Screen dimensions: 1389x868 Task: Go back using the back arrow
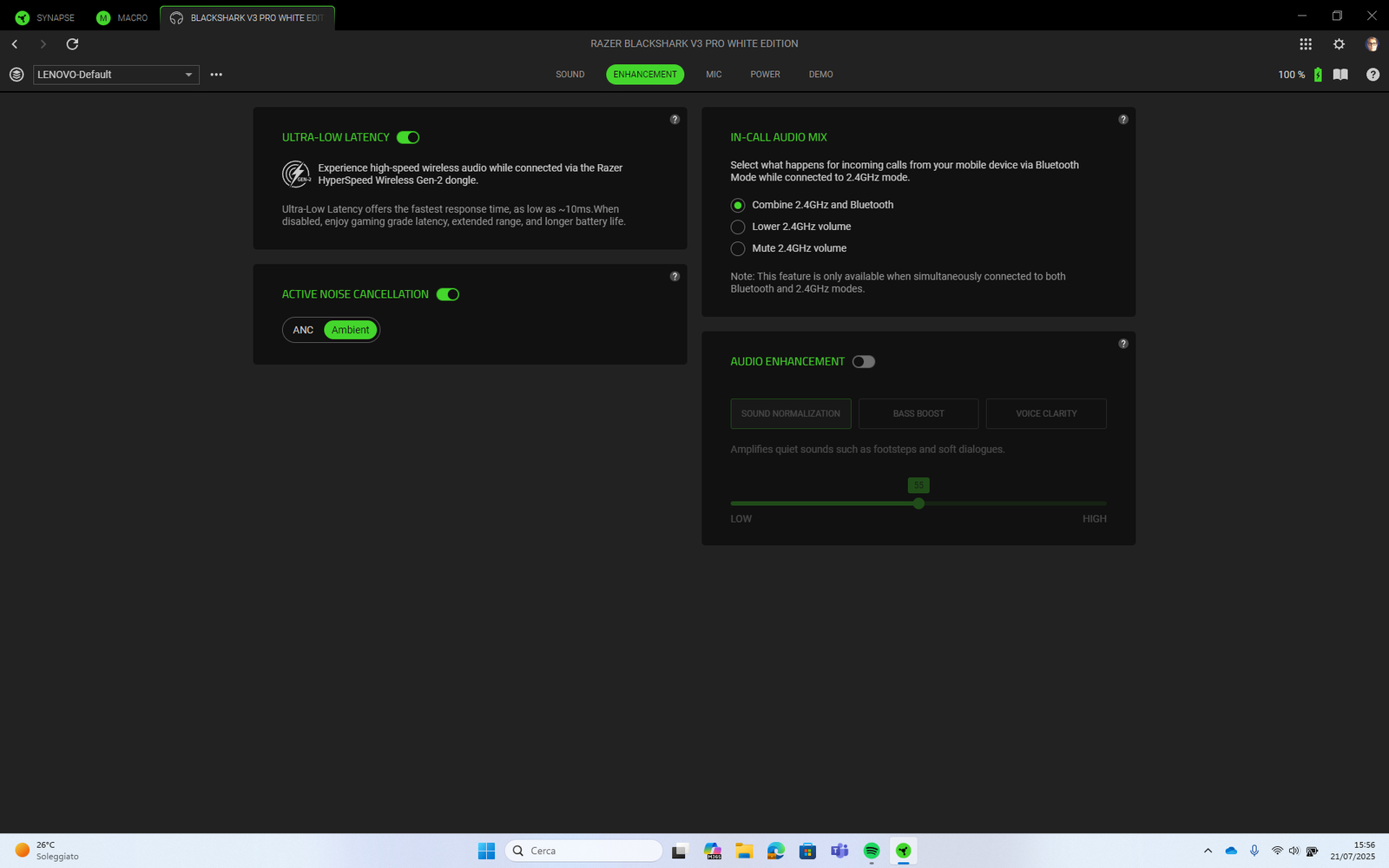[x=15, y=43]
